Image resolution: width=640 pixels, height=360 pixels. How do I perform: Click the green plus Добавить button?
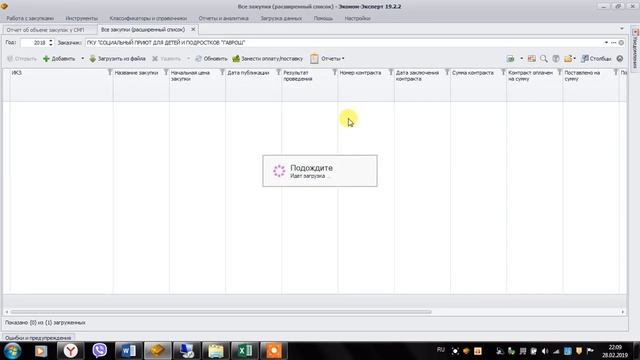click(60, 59)
